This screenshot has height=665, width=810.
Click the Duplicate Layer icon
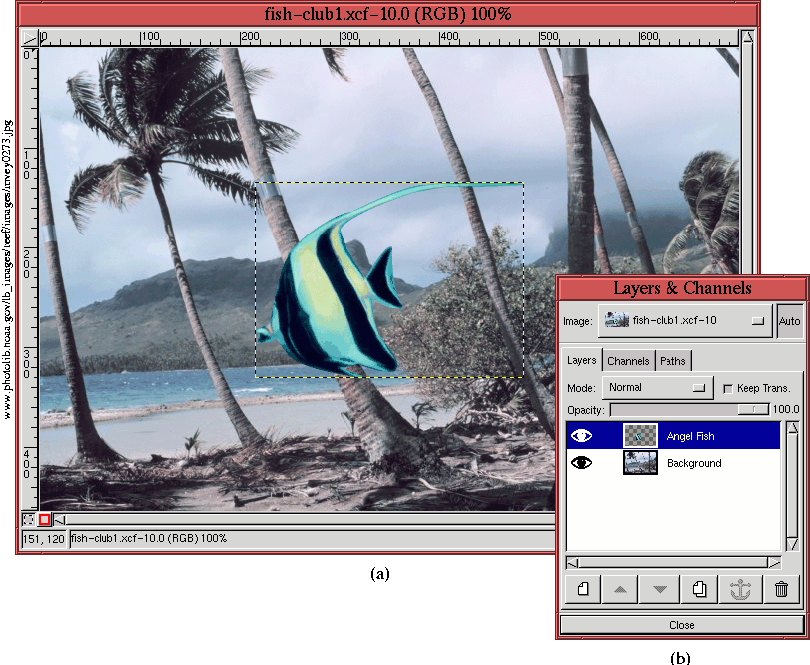click(x=700, y=590)
